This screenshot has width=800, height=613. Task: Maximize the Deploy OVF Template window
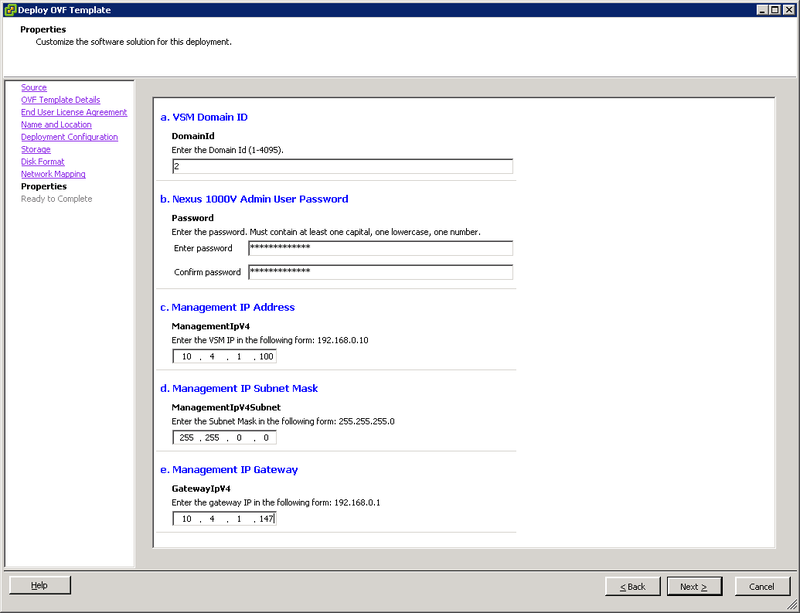point(775,10)
